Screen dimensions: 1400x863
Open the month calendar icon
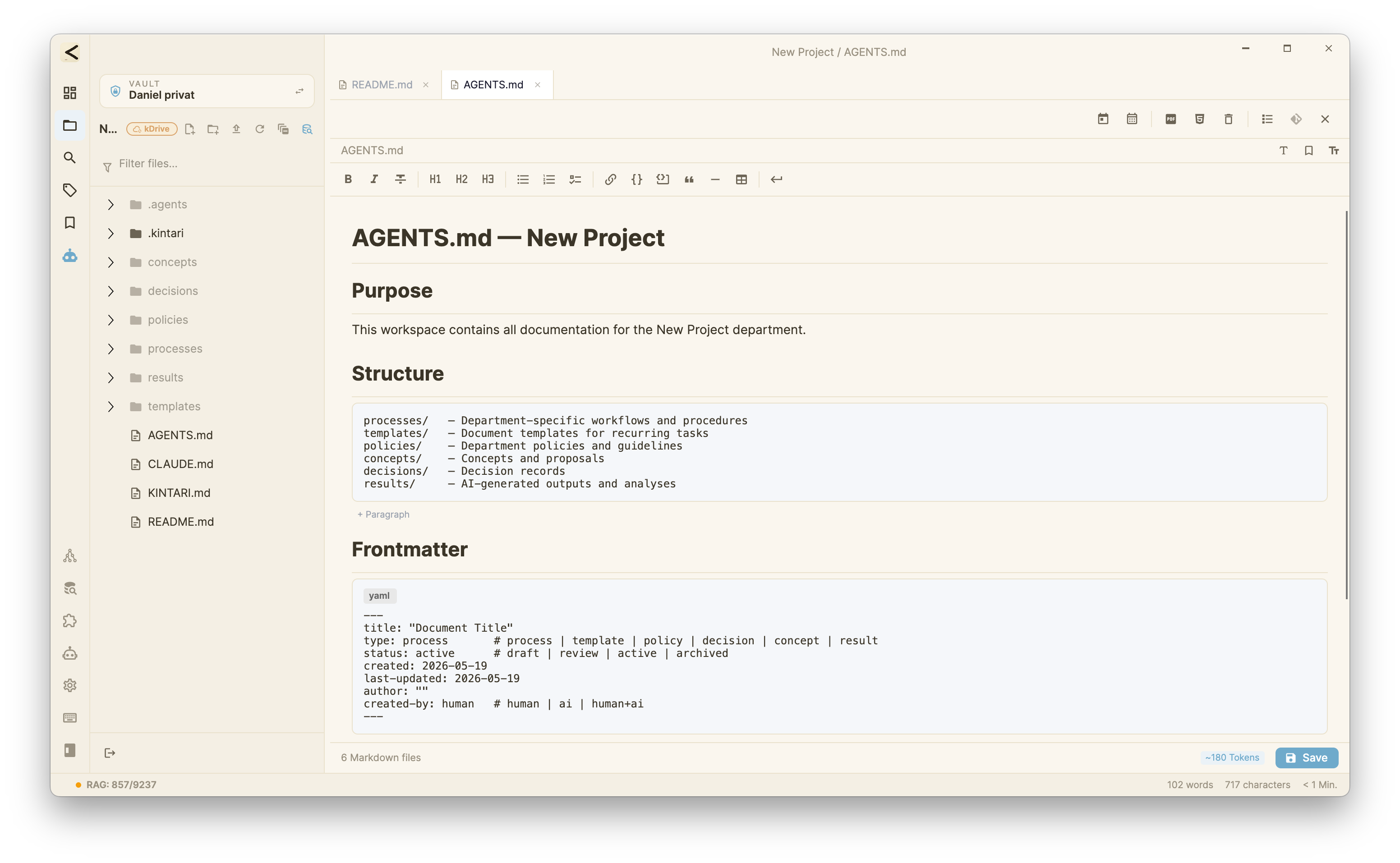coord(1132,119)
